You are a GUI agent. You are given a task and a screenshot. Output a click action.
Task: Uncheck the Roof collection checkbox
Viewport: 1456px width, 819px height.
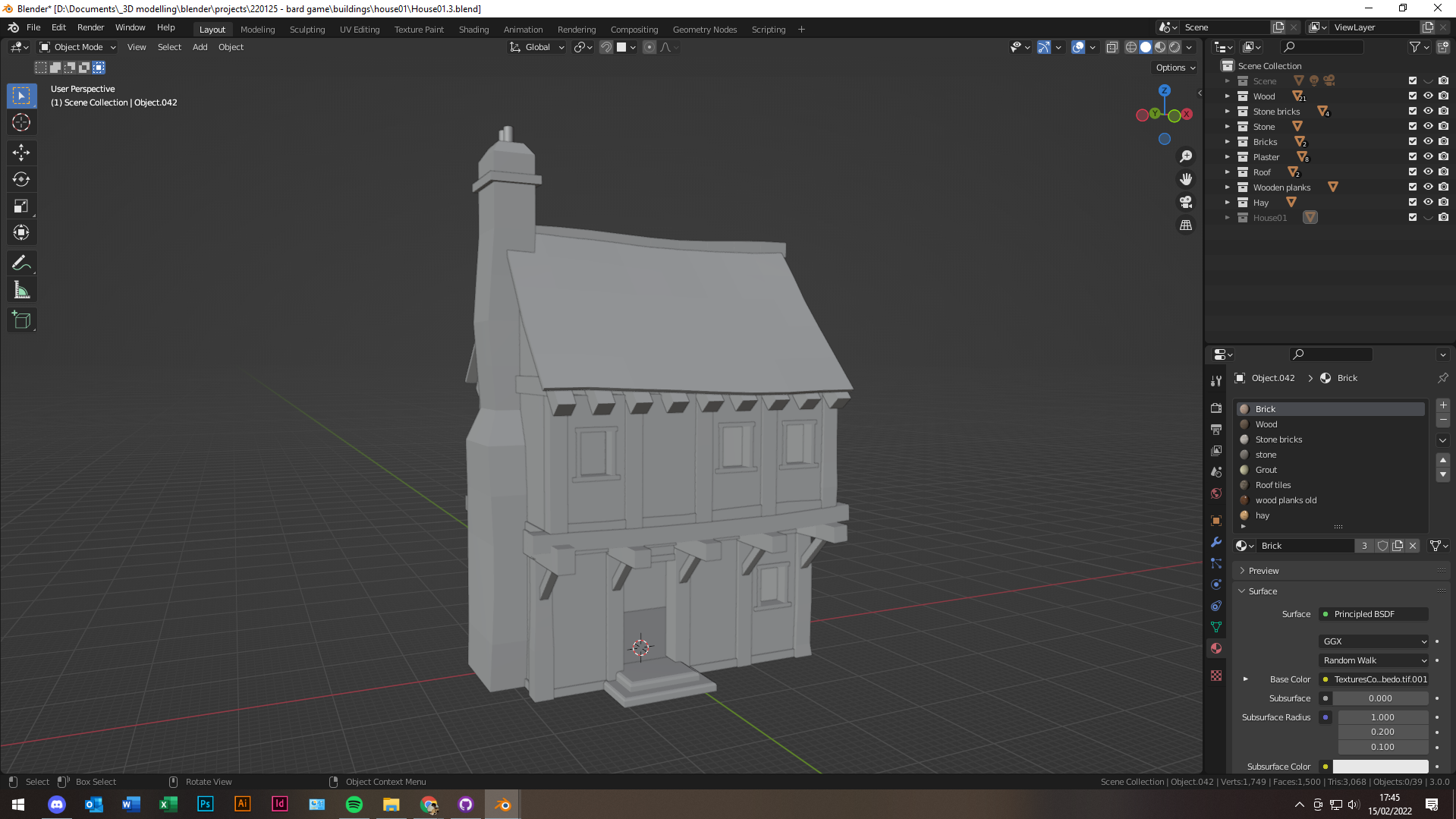[x=1412, y=172]
